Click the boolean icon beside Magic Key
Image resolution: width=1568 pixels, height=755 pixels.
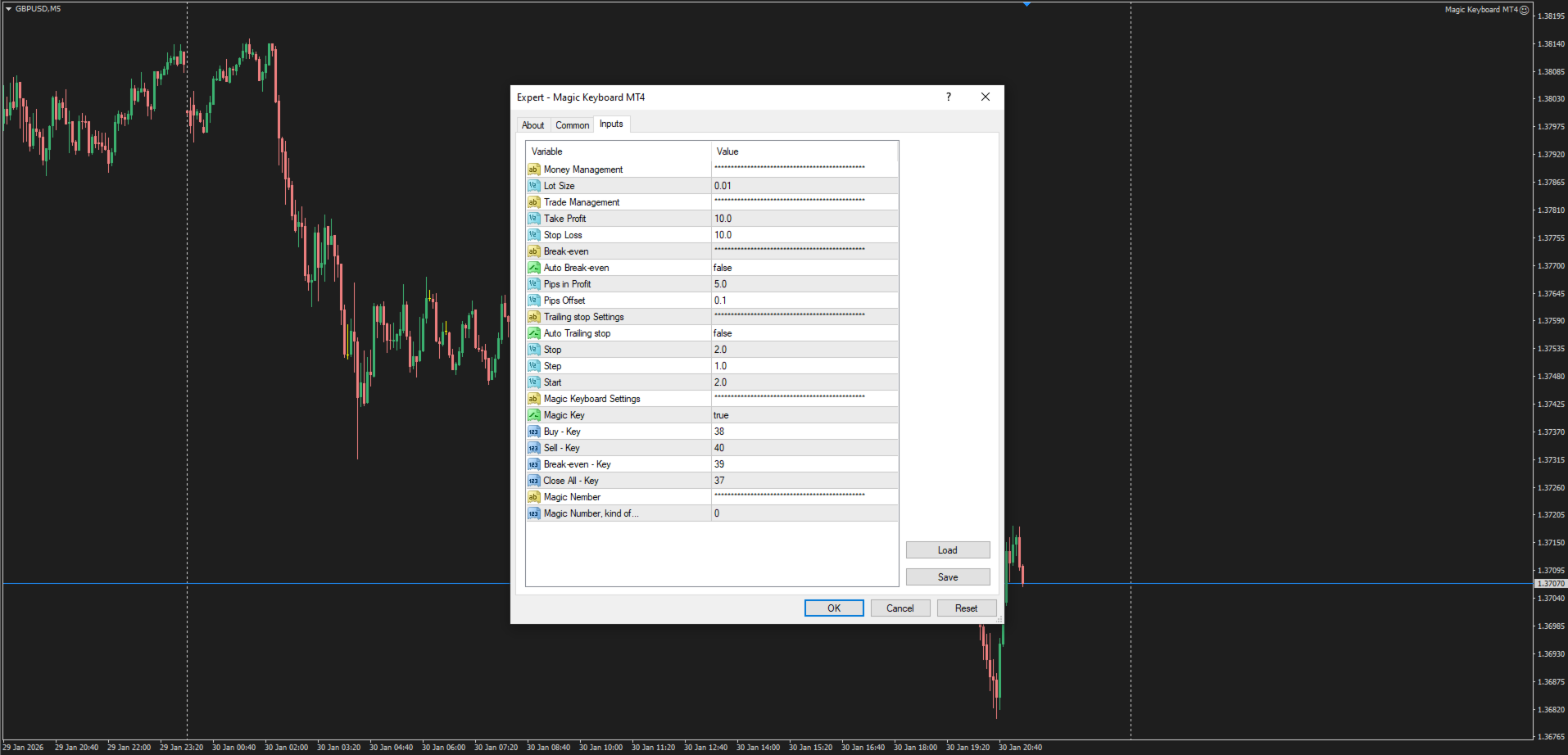(x=533, y=415)
